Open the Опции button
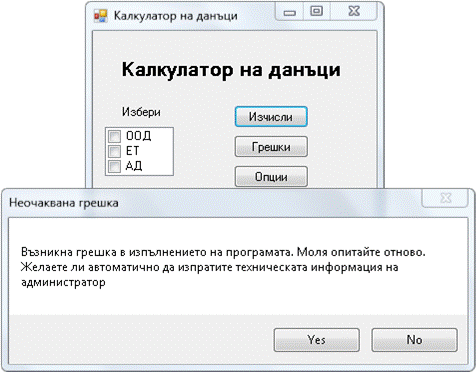 [271, 176]
